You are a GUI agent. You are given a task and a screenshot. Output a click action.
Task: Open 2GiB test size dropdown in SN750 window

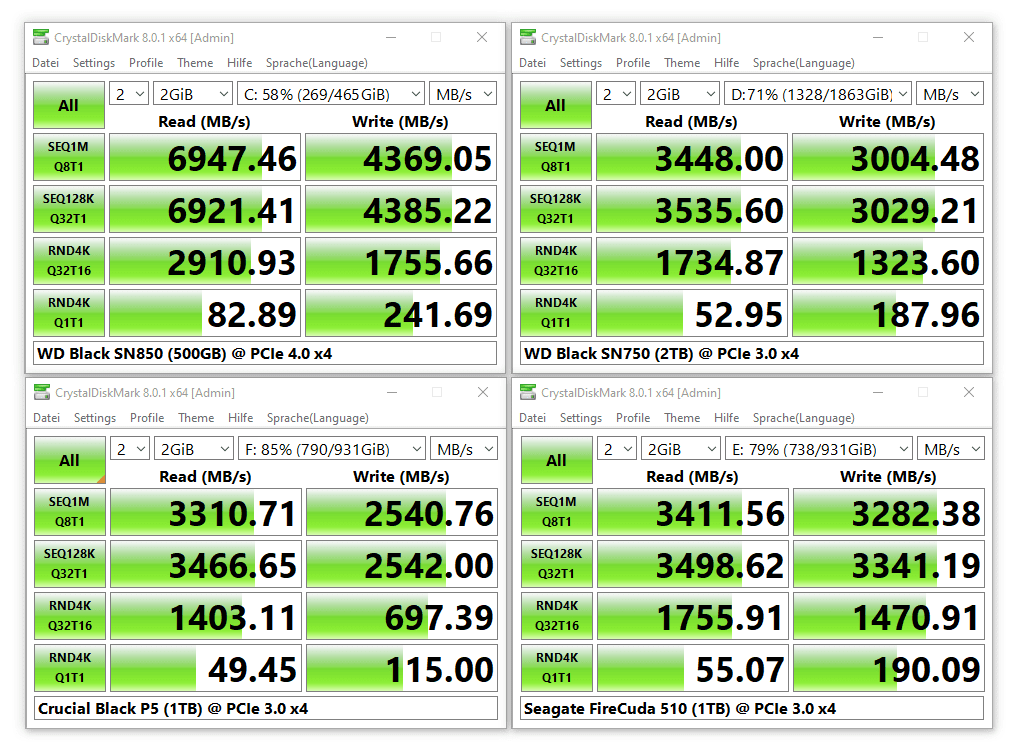[x=680, y=95]
